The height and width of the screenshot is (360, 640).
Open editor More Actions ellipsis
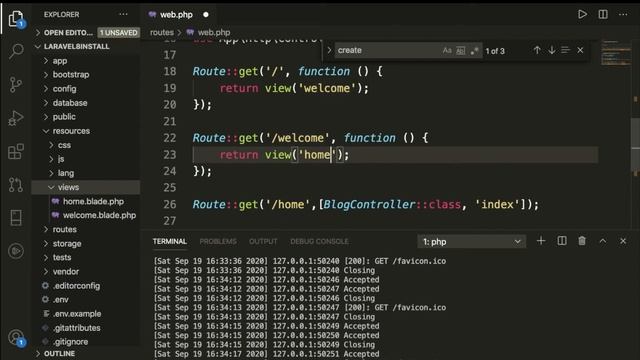pyautogui.click(x=623, y=14)
